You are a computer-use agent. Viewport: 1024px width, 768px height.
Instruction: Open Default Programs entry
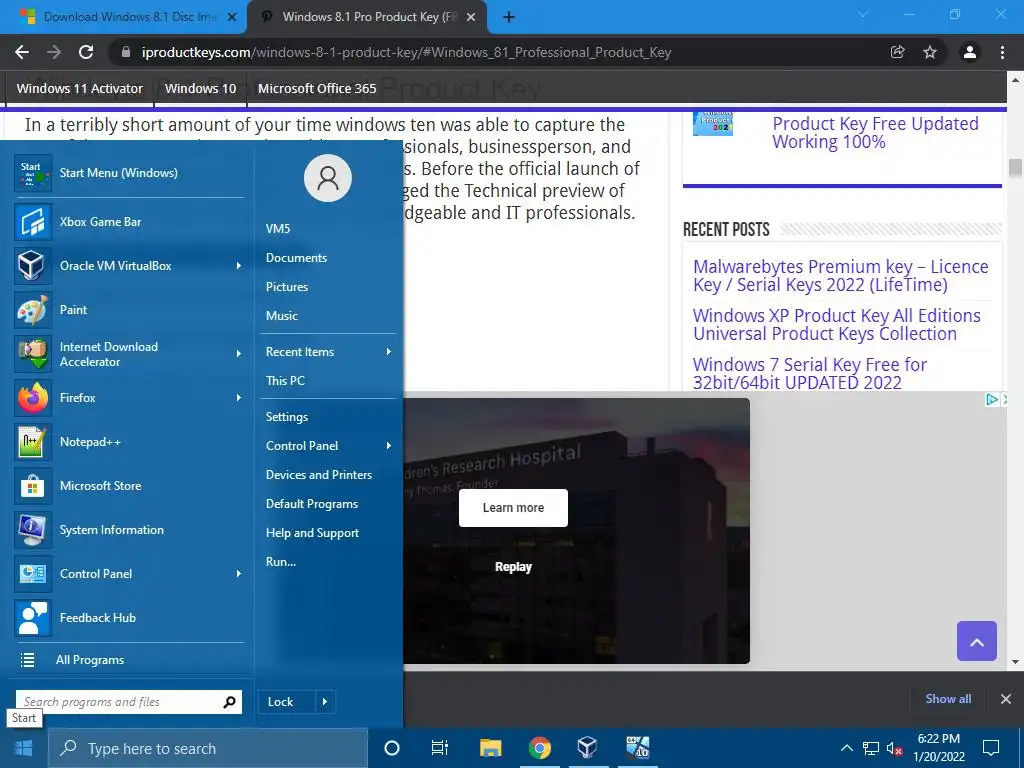point(312,504)
